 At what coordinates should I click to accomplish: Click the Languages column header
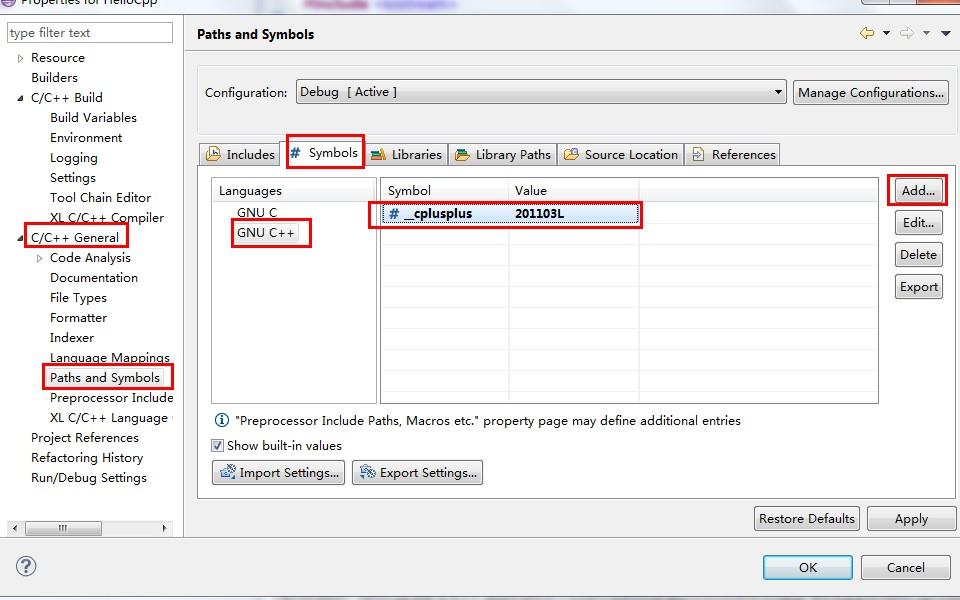coord(294,190)
